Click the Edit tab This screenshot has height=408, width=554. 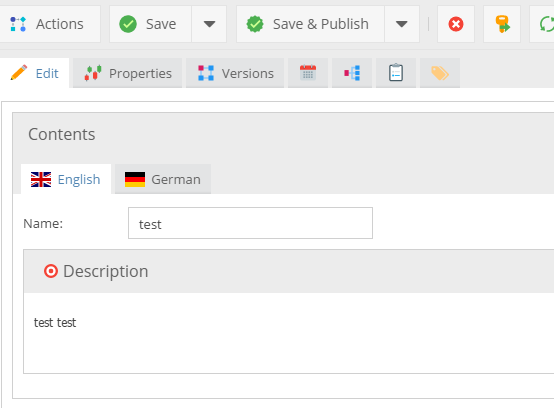(34, 73)
